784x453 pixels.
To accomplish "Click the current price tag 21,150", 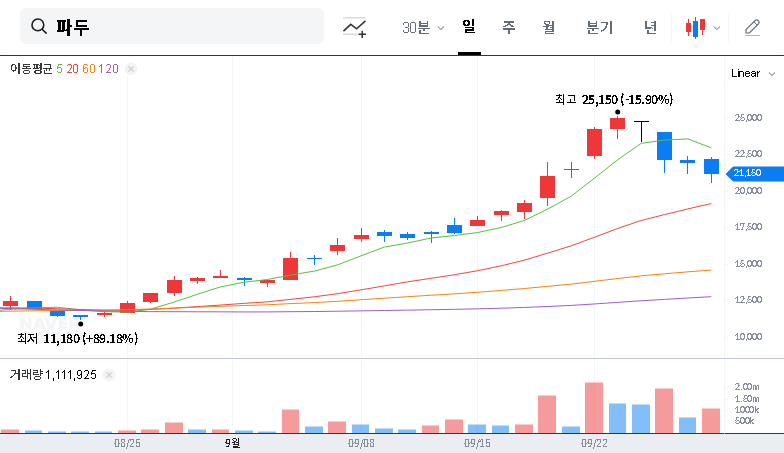I will tap(754, 173).
